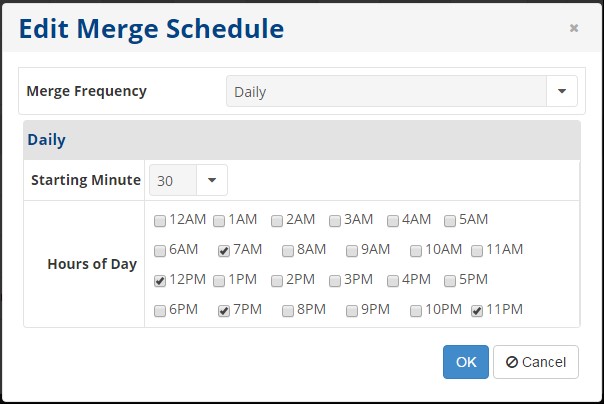Image resolution: width=605 pixels, height=404 pixels.
Task: Click the Cancel button
Action: 536,362
